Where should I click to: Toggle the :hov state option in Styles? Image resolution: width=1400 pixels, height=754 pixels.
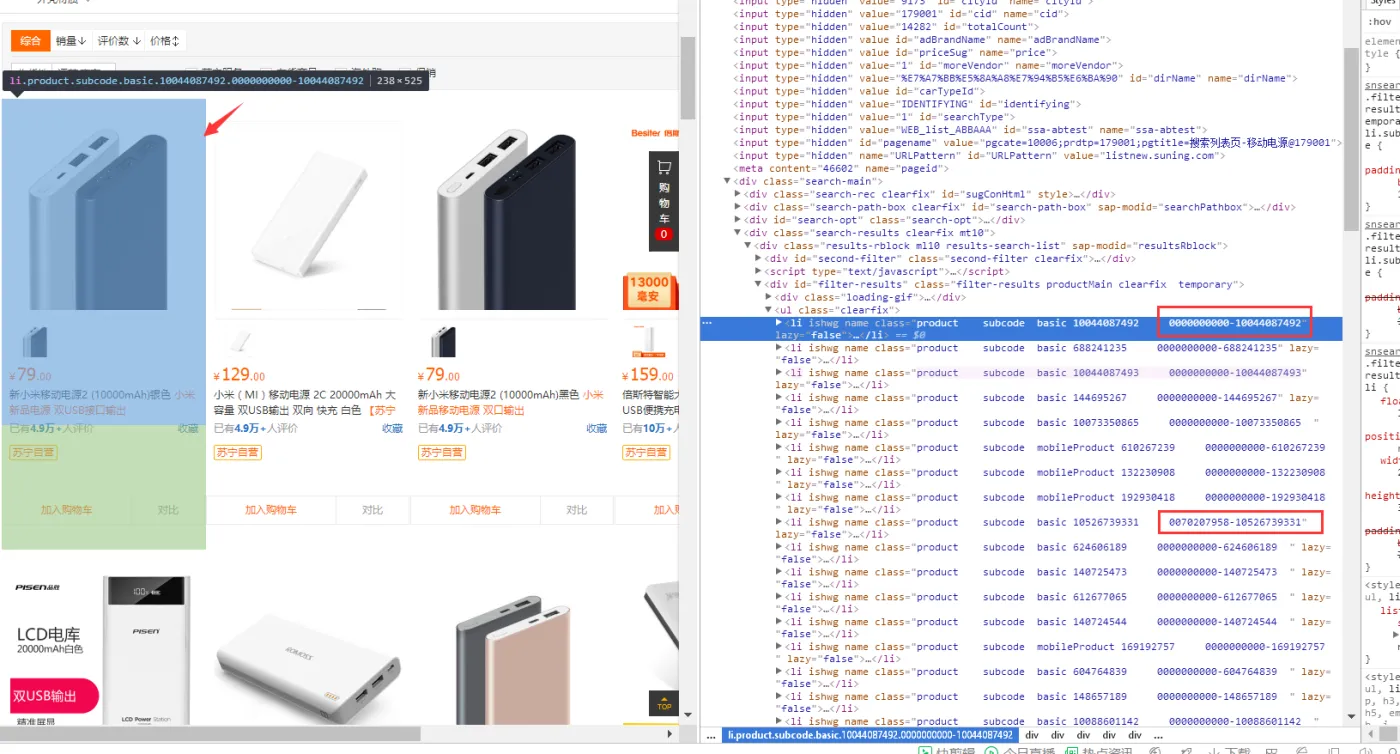1379,21
